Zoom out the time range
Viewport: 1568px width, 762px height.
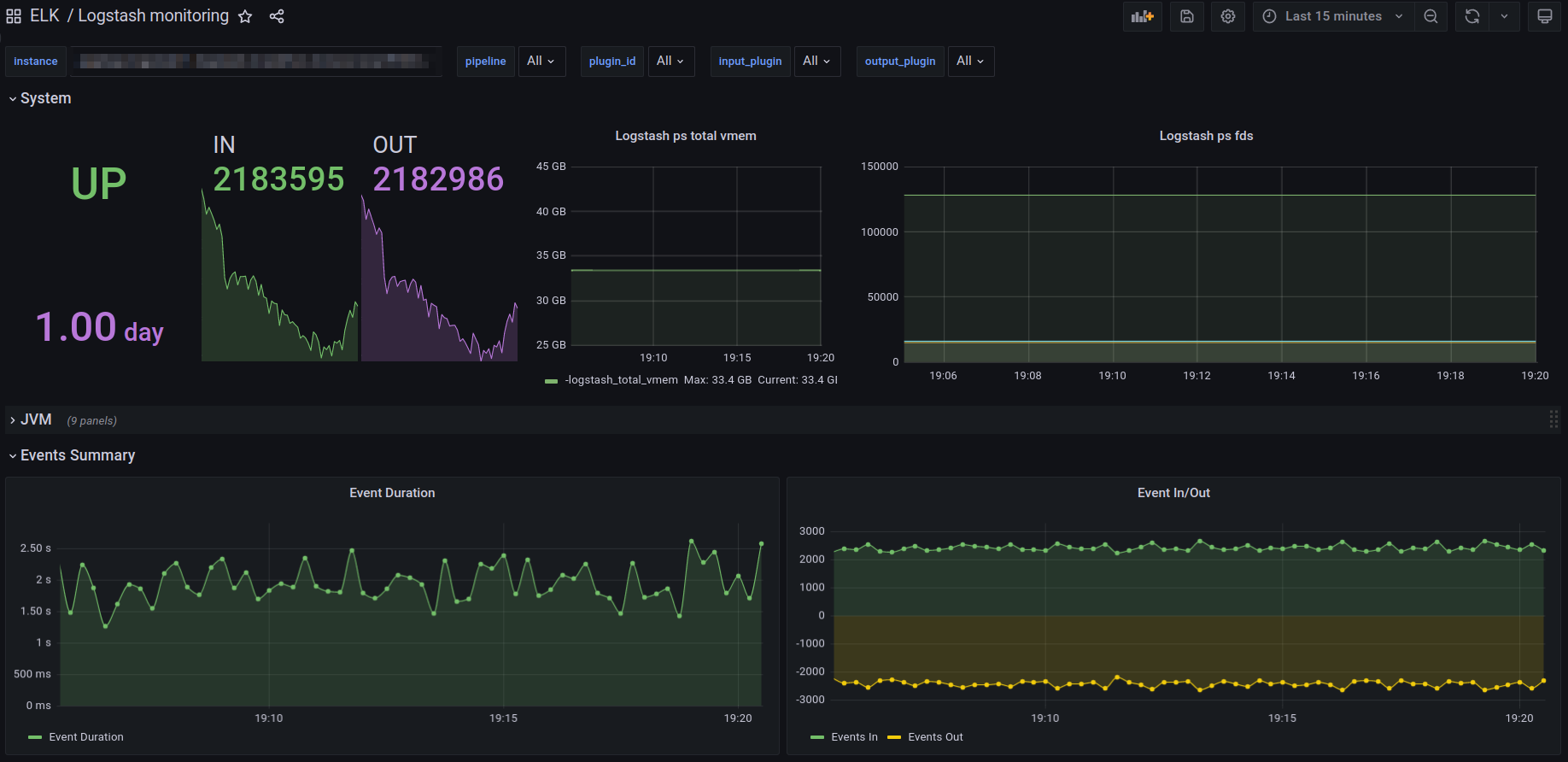coord(1431,16)
